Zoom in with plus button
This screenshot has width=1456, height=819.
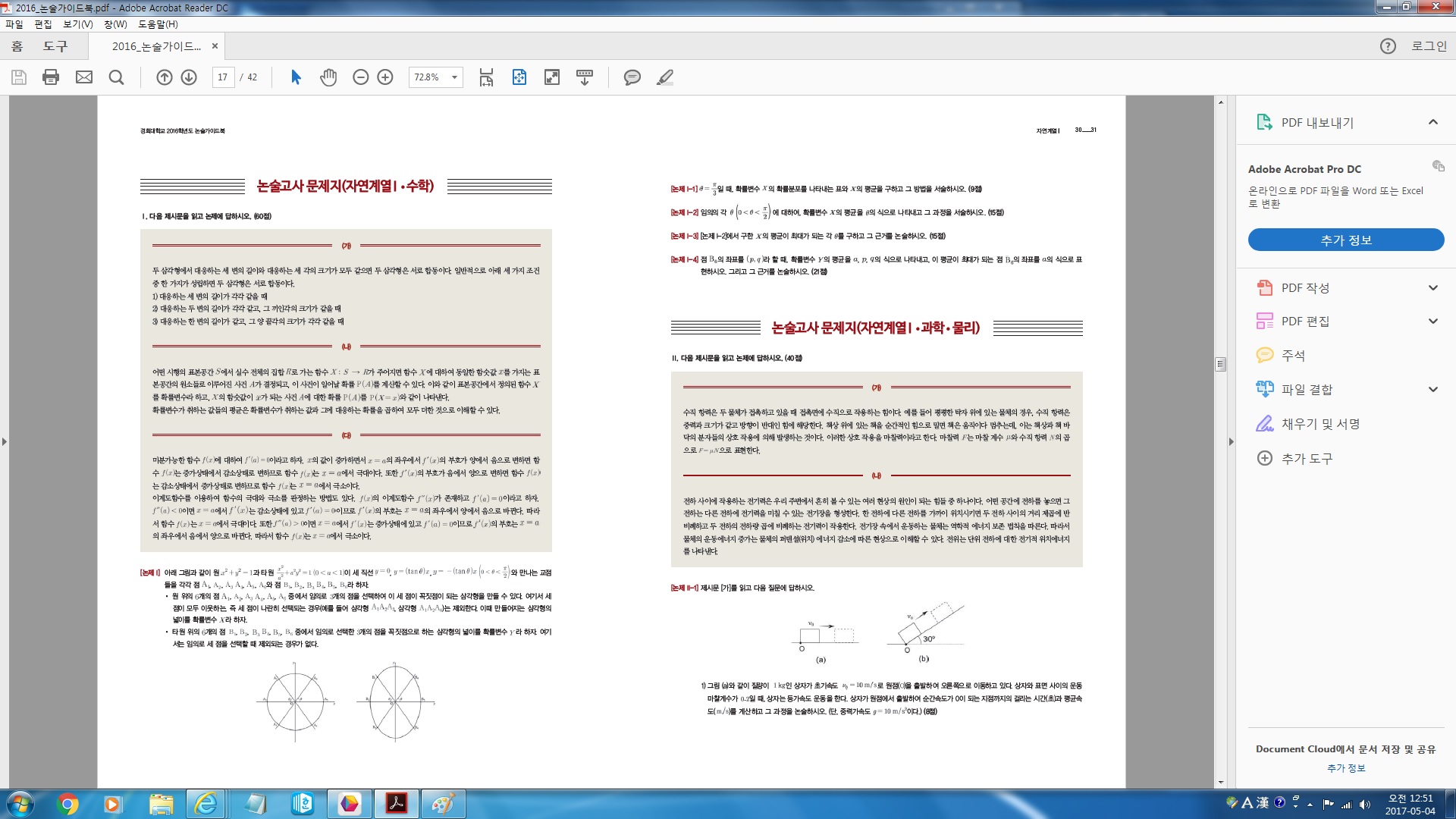(x=385, y=77)
